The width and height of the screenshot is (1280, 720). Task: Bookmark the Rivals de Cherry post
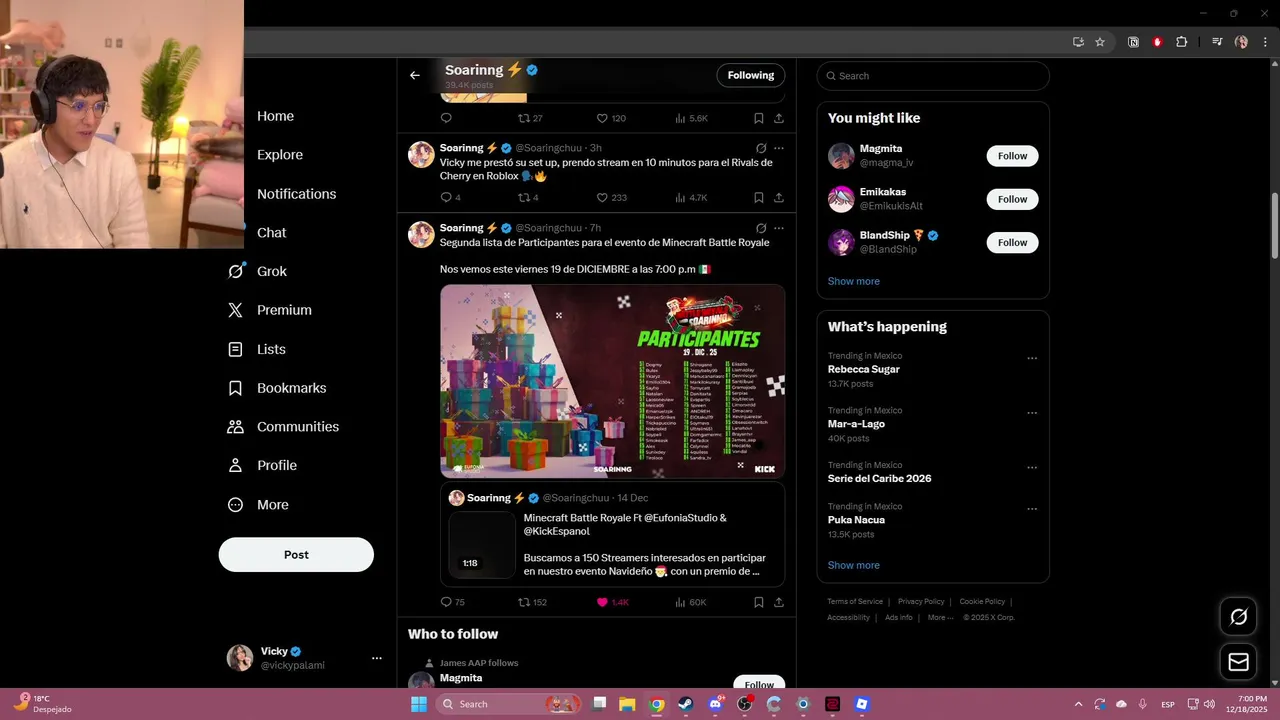[759, 198]
